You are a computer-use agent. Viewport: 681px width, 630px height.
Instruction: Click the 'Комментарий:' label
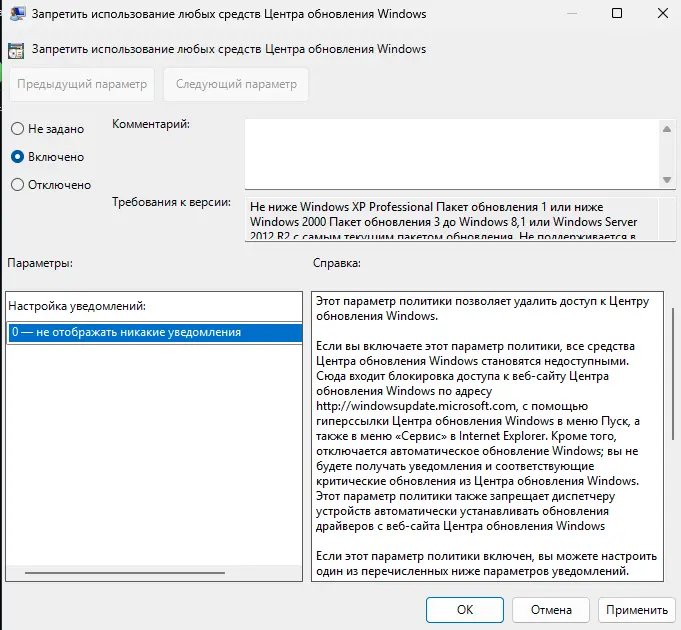pyautogui.click(x=151, y=124)
